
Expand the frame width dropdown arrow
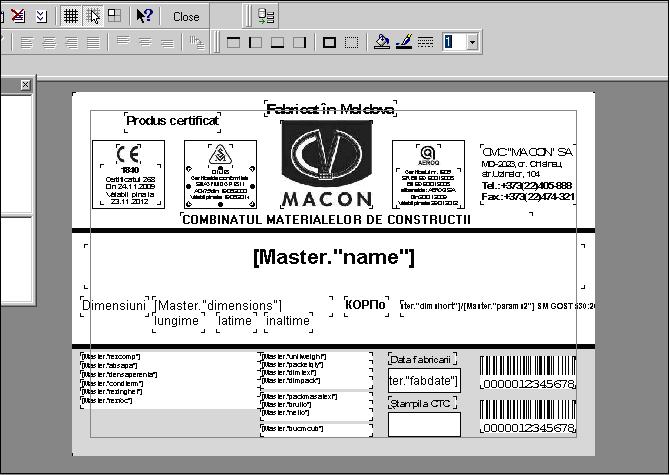[x=472, y=42]
